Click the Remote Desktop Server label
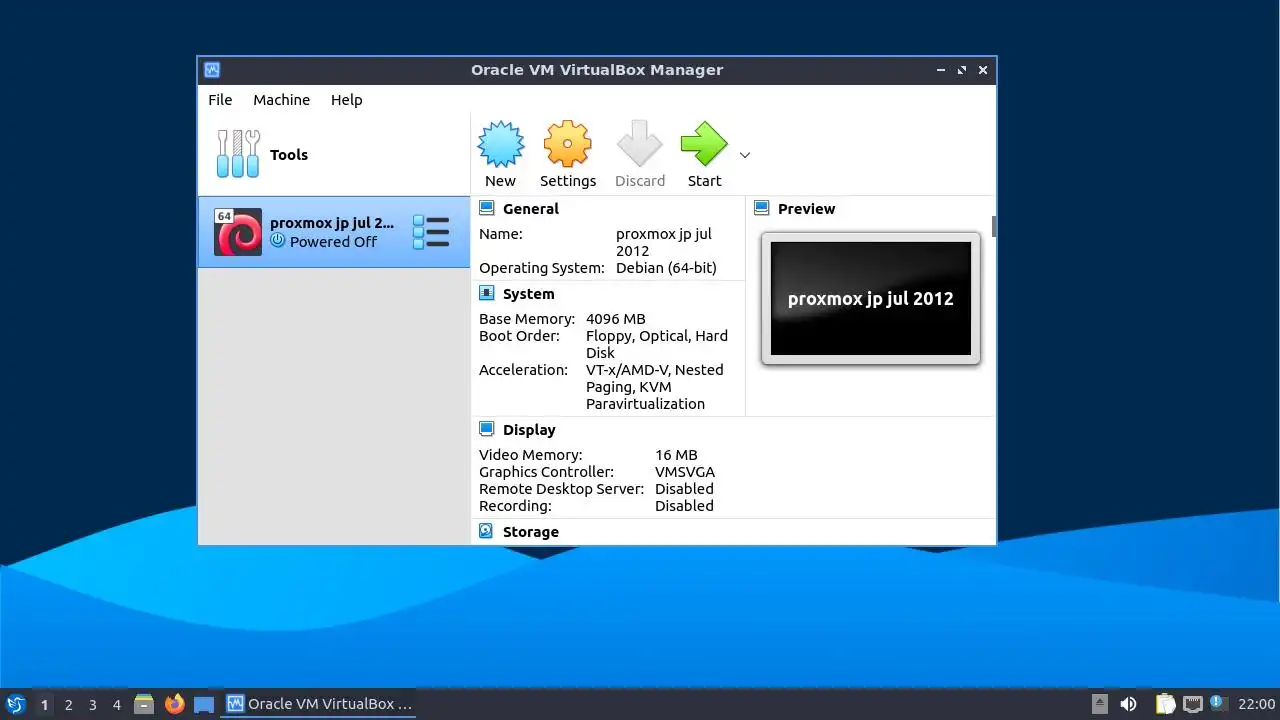This screenshot has height=720, width=1280. [561, 489]
